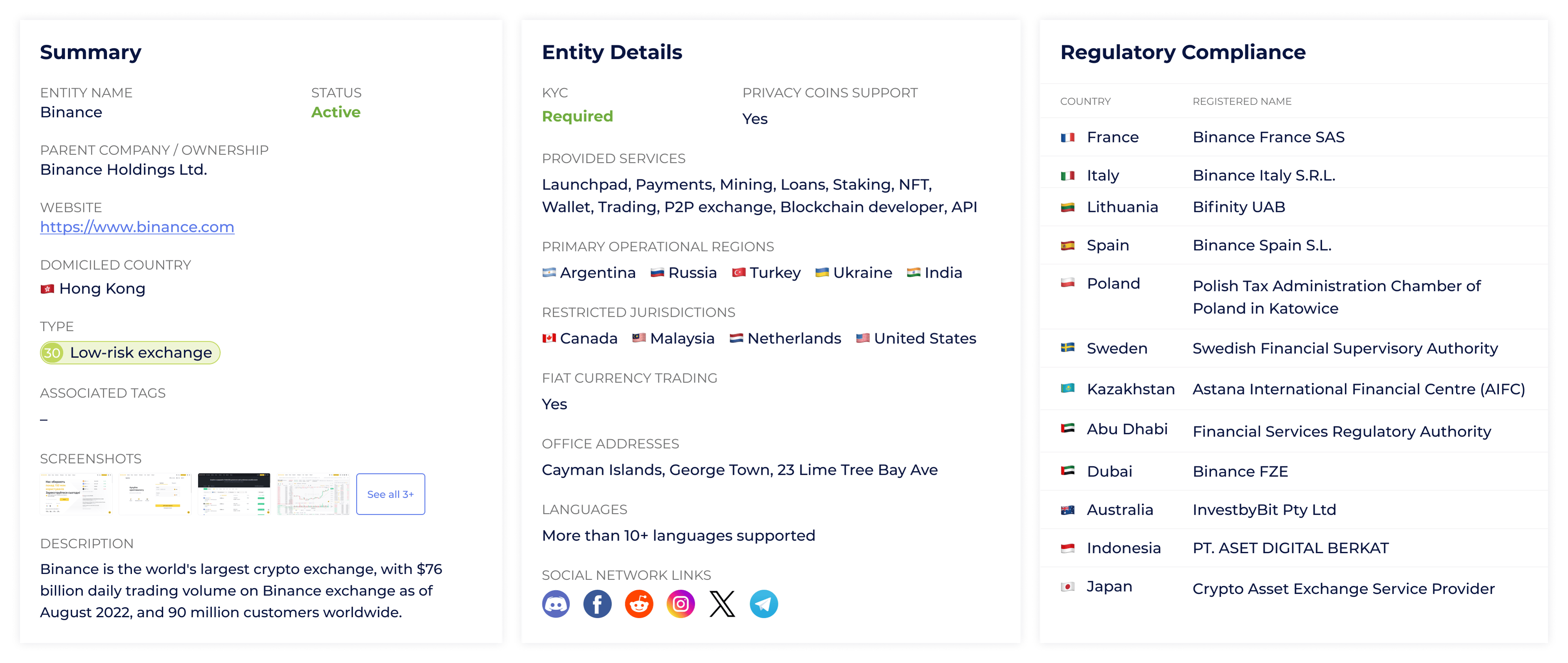Image resolution: width=1568 pixels, height=663 pixels.
Task: Open the X (Twitter) social link icon
Action: [722, 604]
